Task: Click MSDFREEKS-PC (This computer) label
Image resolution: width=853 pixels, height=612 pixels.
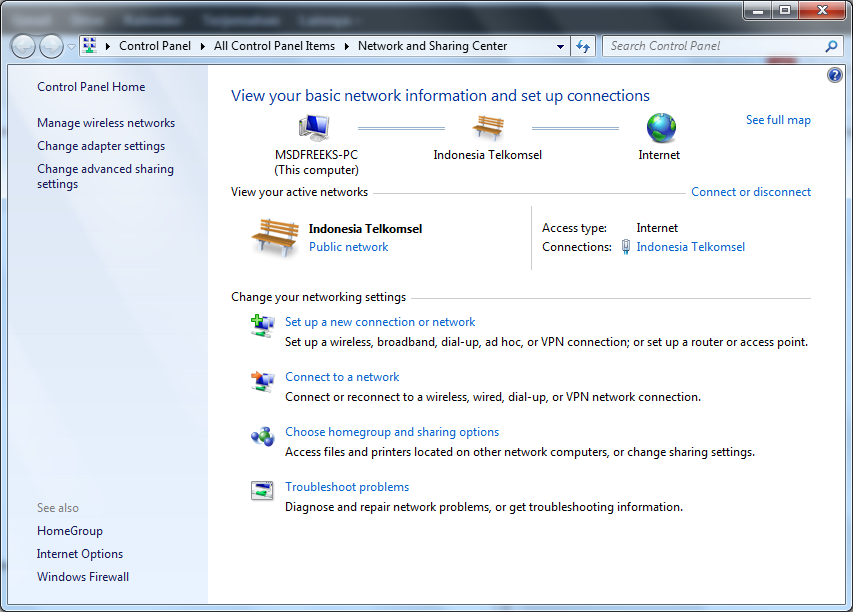Action: click(316, 162)
